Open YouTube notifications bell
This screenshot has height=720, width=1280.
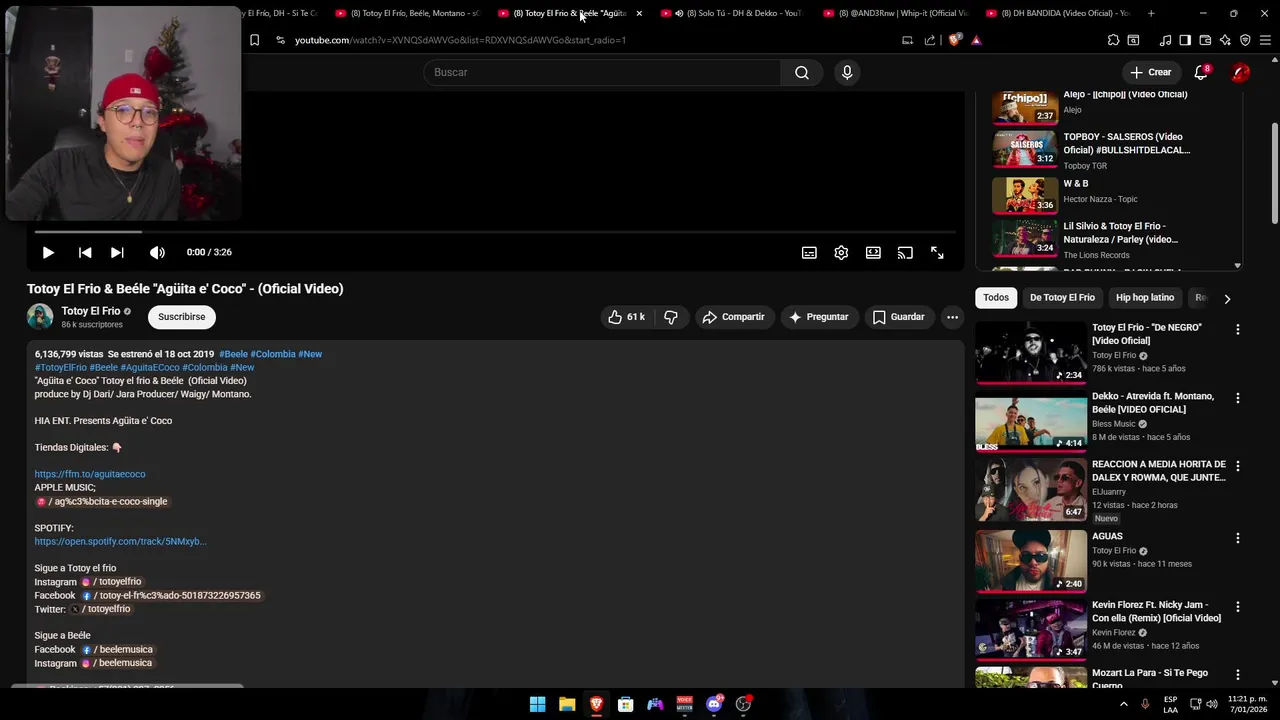coord(1201,72)
